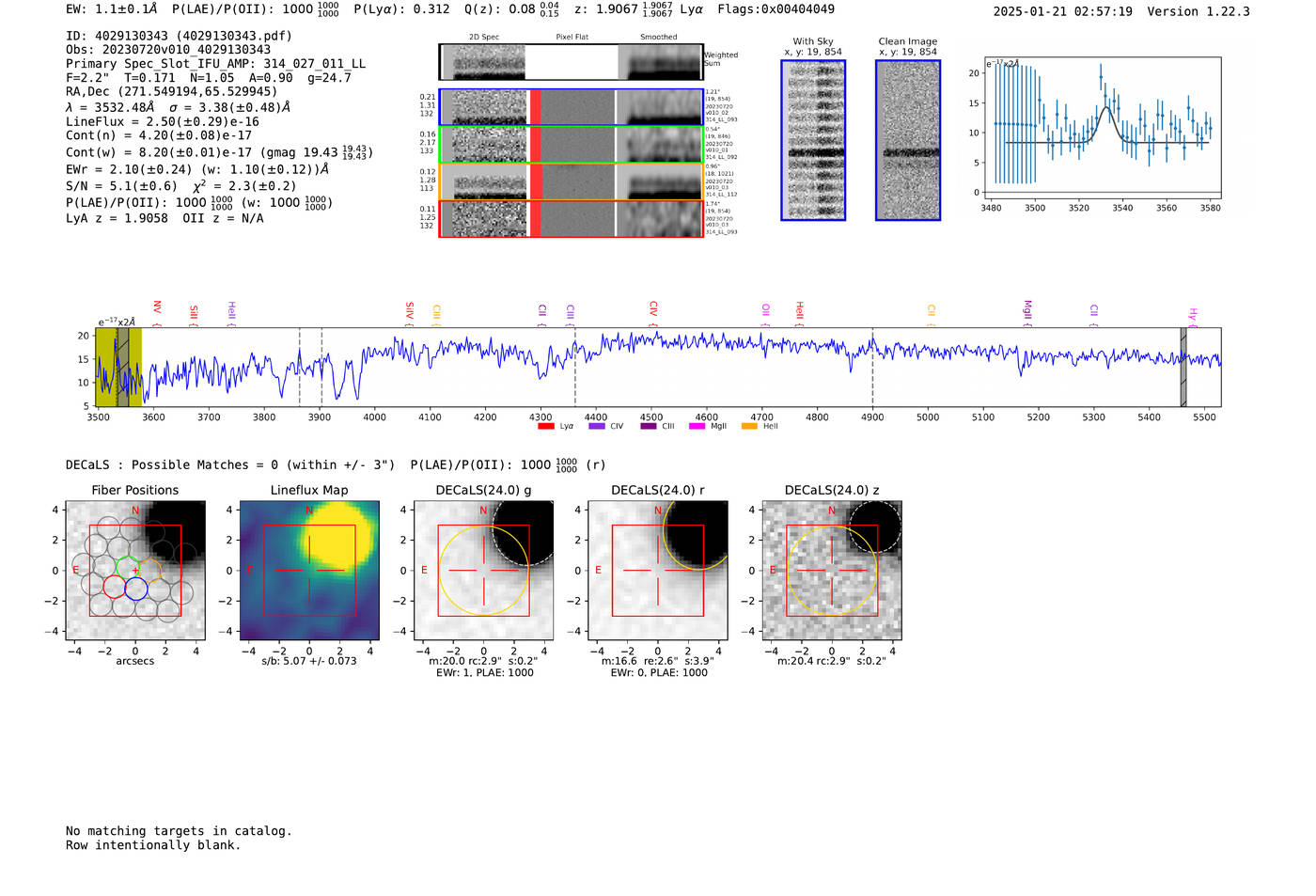Click the Flags:0x00404049 header text

775,9
